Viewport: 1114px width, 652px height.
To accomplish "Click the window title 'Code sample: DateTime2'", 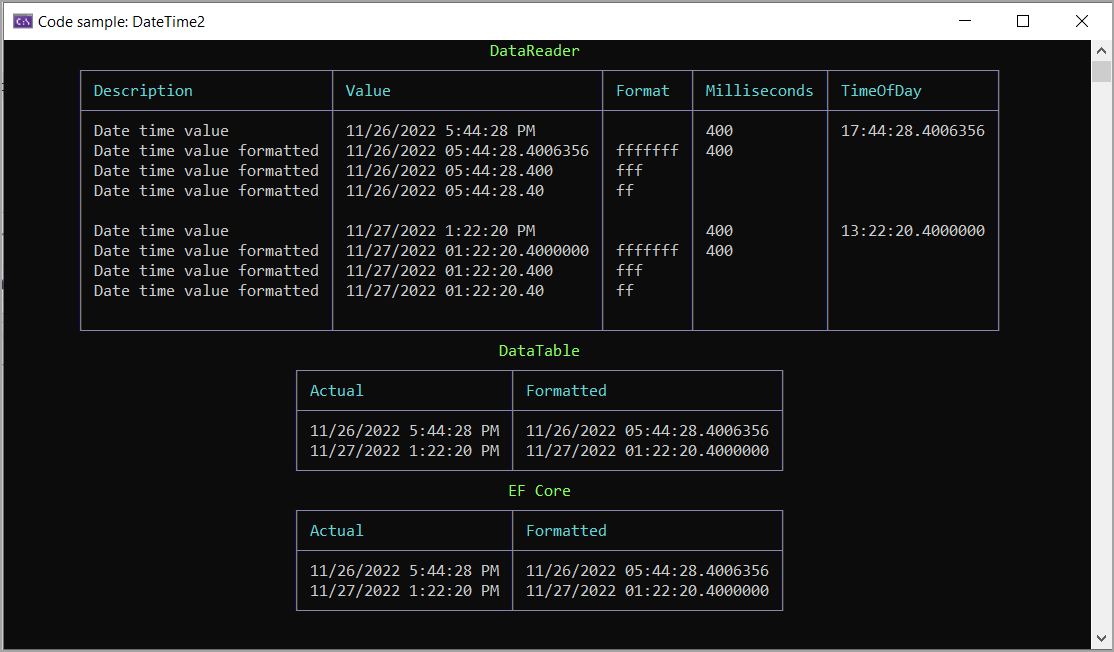I will coord(121,21).
